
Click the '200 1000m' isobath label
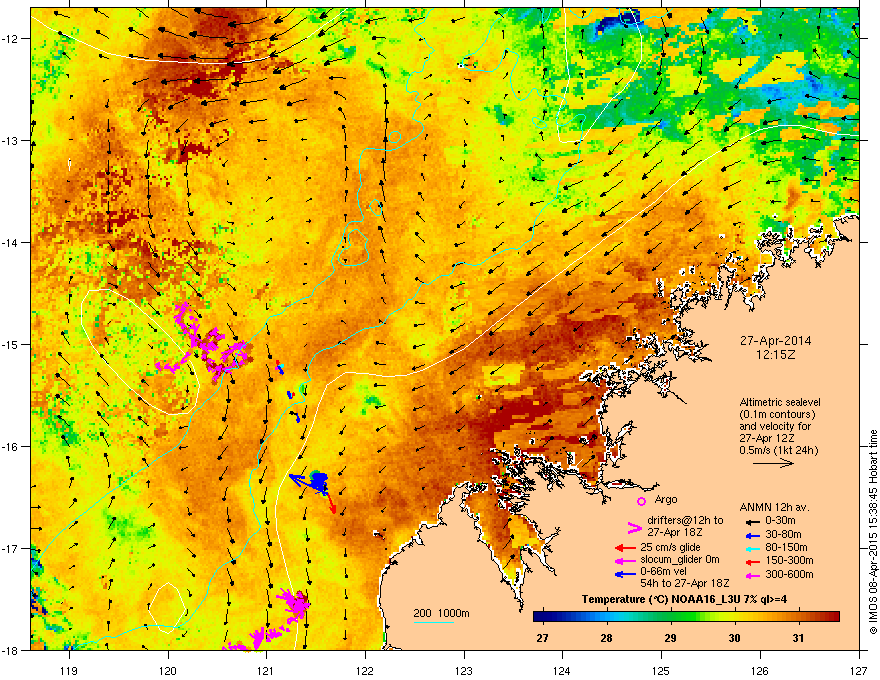tap(441, 613)
